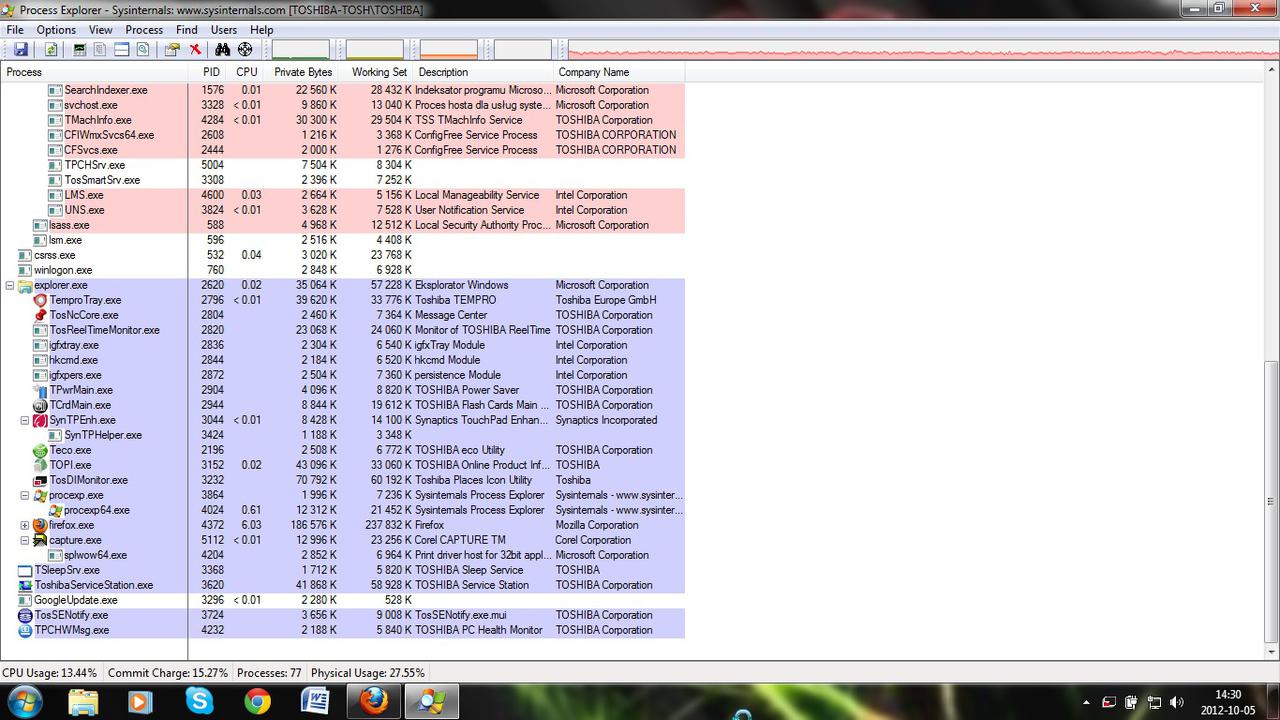Click the binoculars Find Handle icon

pos(223,49)
